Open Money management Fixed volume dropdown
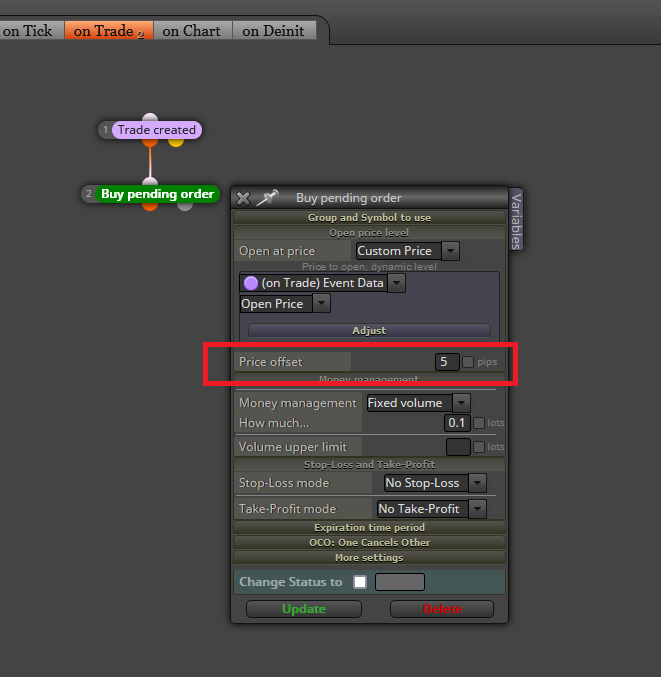Image resolution: width=661 pixels, height=677 pixels. [x=418, y=403]
